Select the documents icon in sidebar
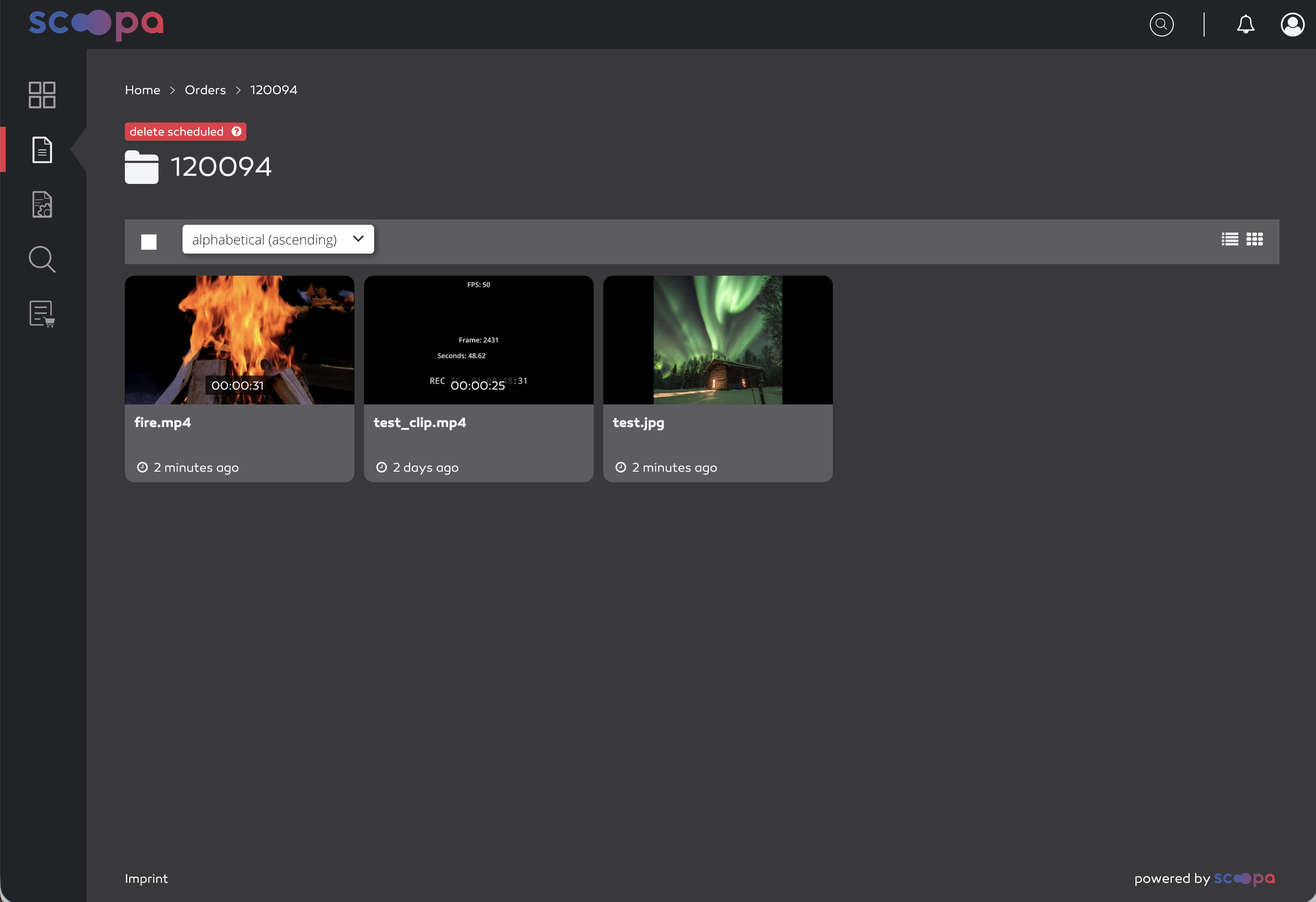The image size is (1316, 902). (42, 149)
